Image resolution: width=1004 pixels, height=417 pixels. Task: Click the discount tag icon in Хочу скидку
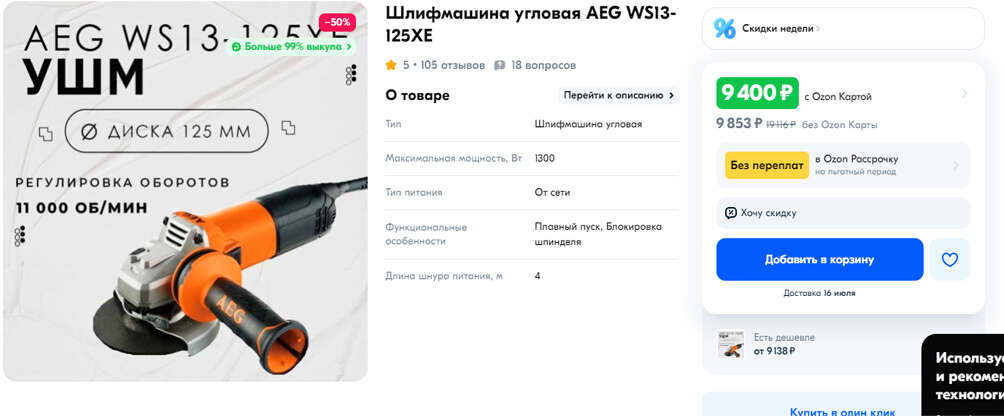(731, 213)
